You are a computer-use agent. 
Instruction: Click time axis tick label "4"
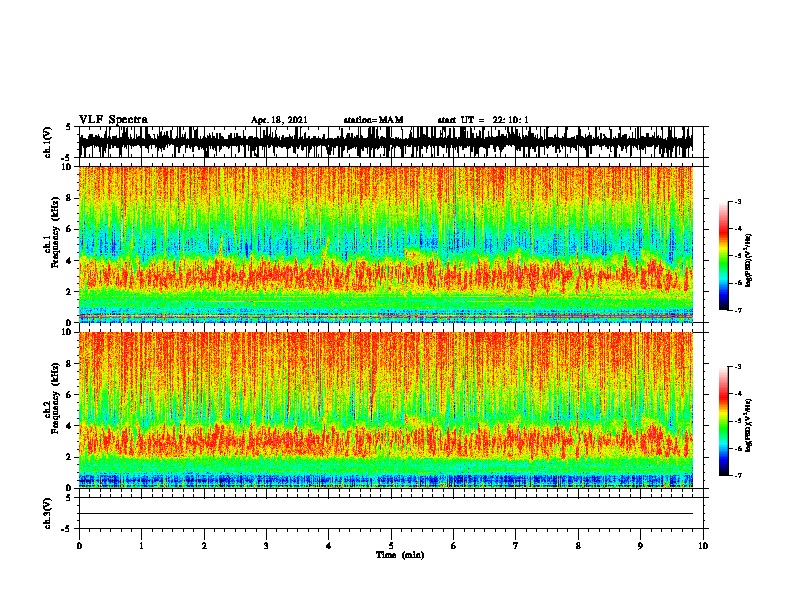(x=329, y=546)
